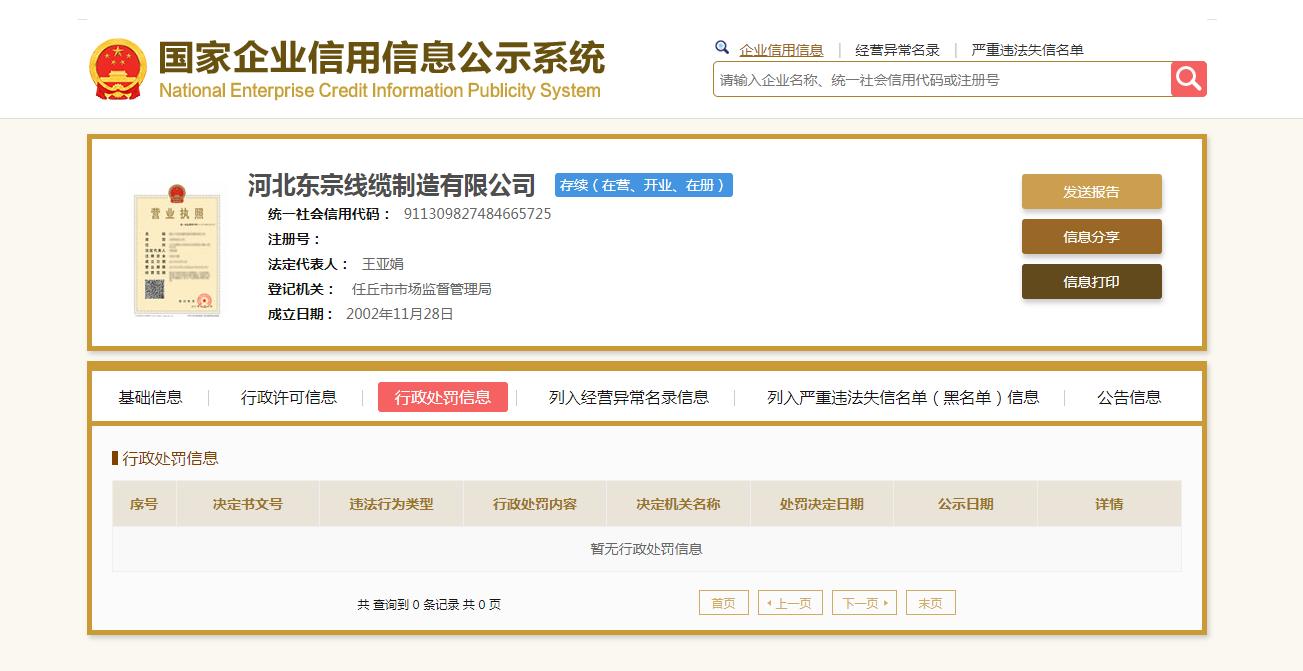Open the business license thumbnail image
Viewport: 1303px width, 671px height.
point(177,251)
